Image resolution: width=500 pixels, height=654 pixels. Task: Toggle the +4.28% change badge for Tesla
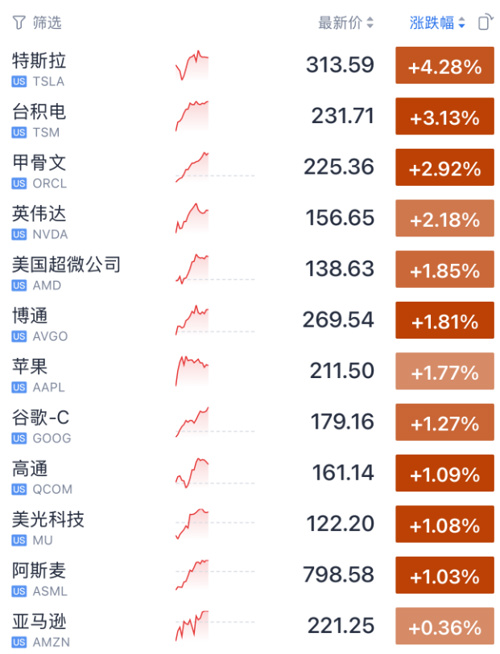(x=445, y=65)
